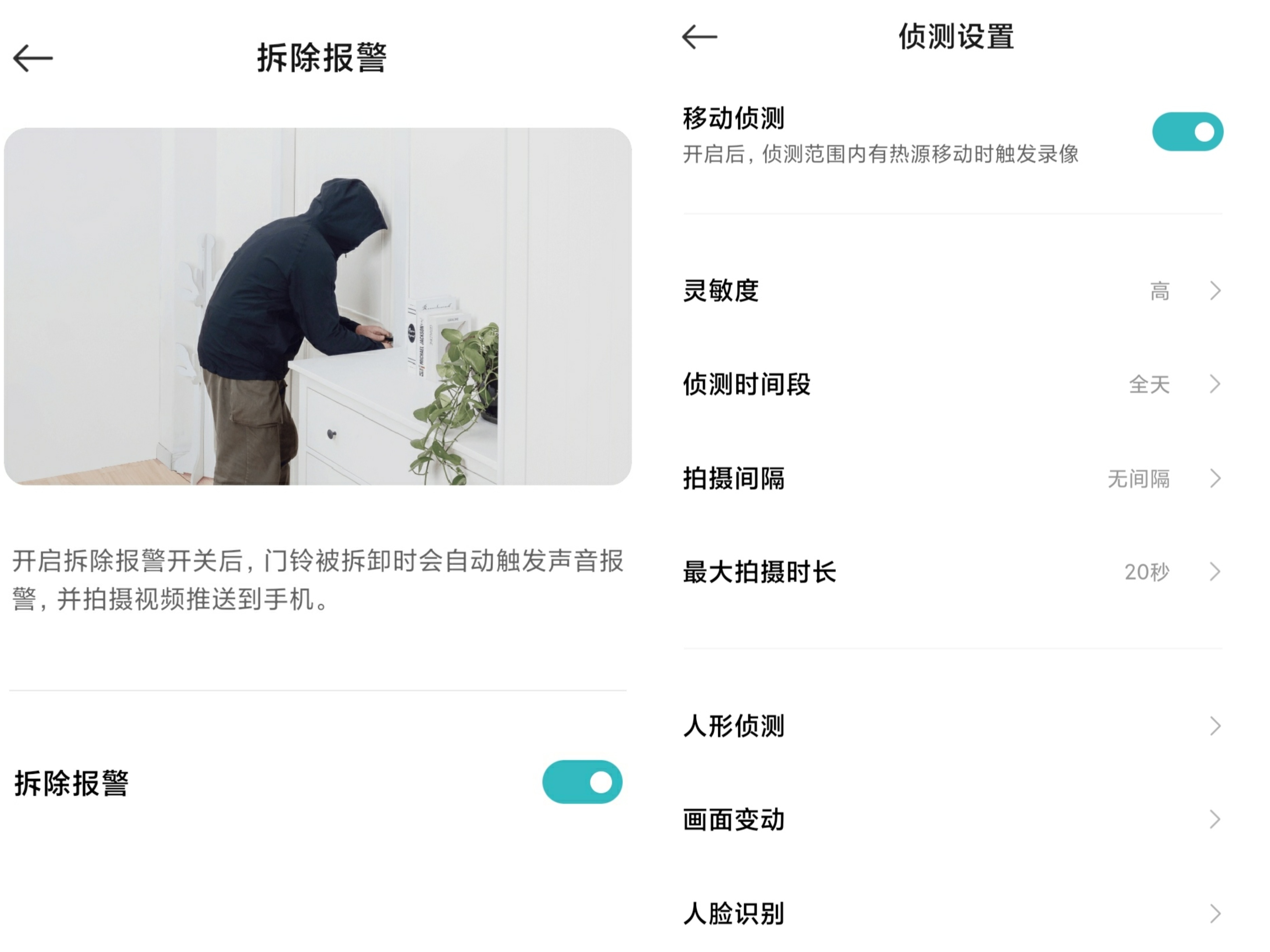Open the 人形侦测 settings entry
The image size is (1270, 952).
pos(952,726)
